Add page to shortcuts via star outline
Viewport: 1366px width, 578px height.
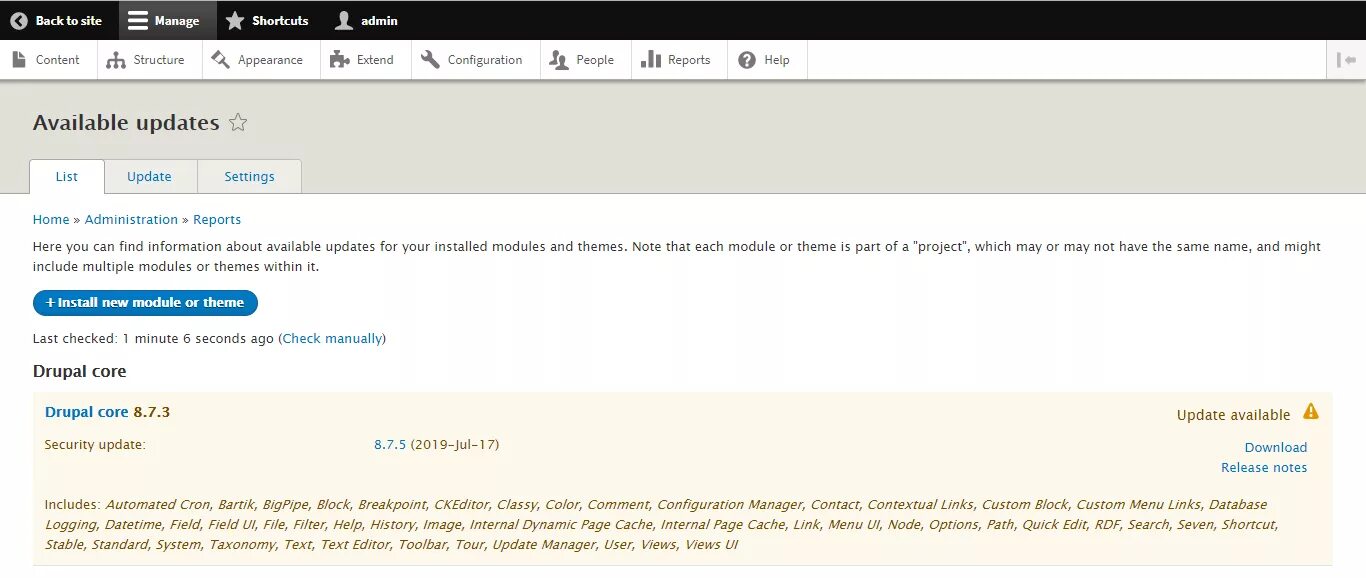pyautogui.click(x=238, y=123)
